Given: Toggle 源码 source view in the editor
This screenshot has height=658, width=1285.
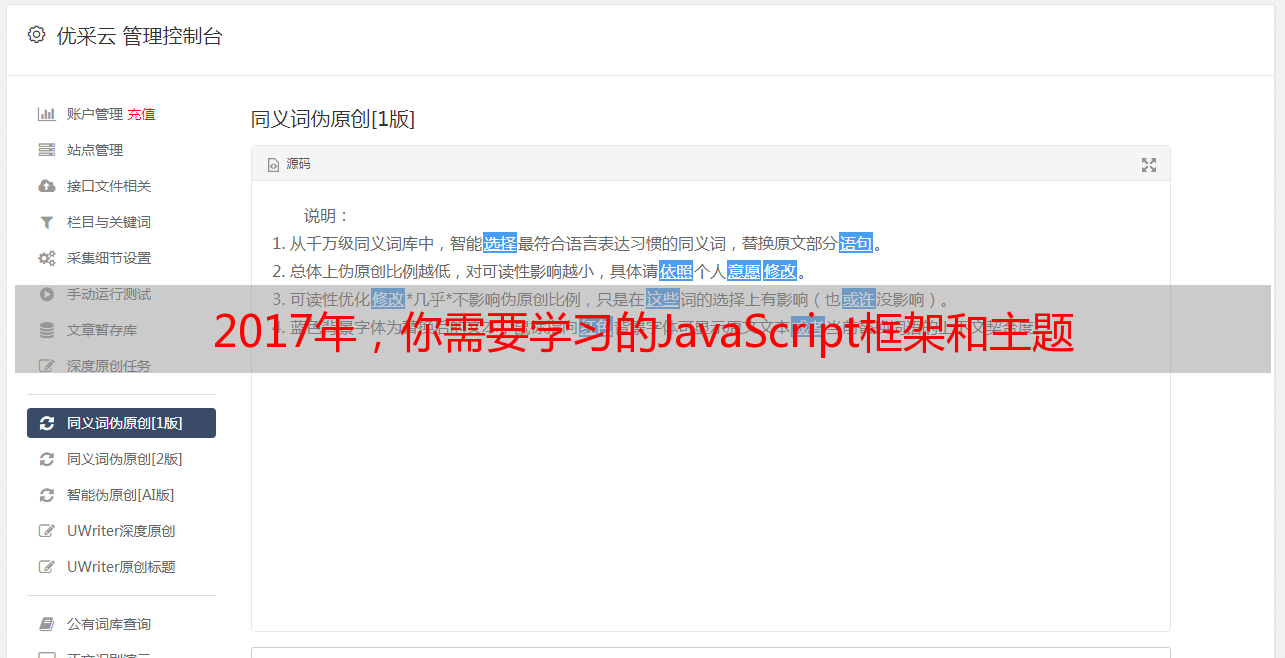Looking at the screenshot, I should click(289, 164).
